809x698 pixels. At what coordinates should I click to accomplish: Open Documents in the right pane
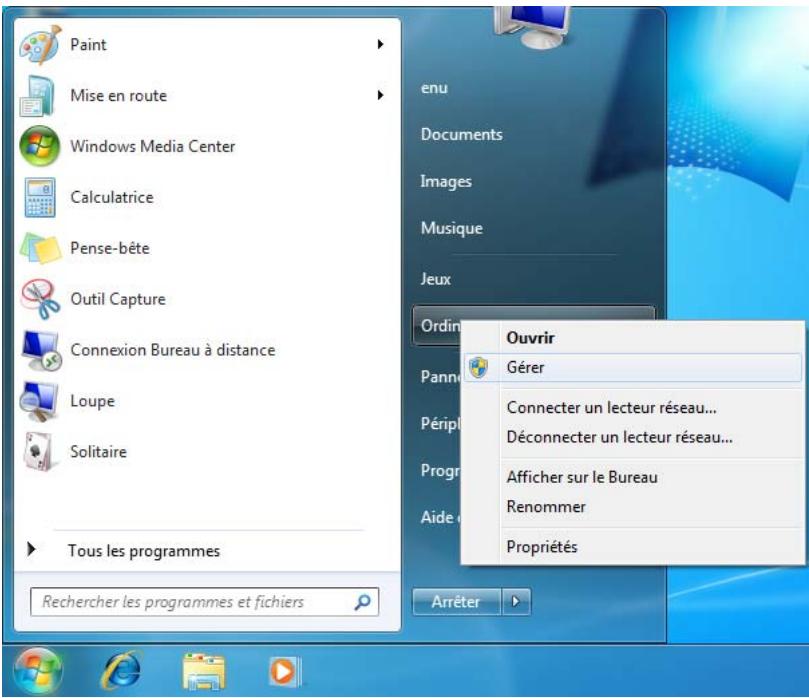[x=462, y=135]
